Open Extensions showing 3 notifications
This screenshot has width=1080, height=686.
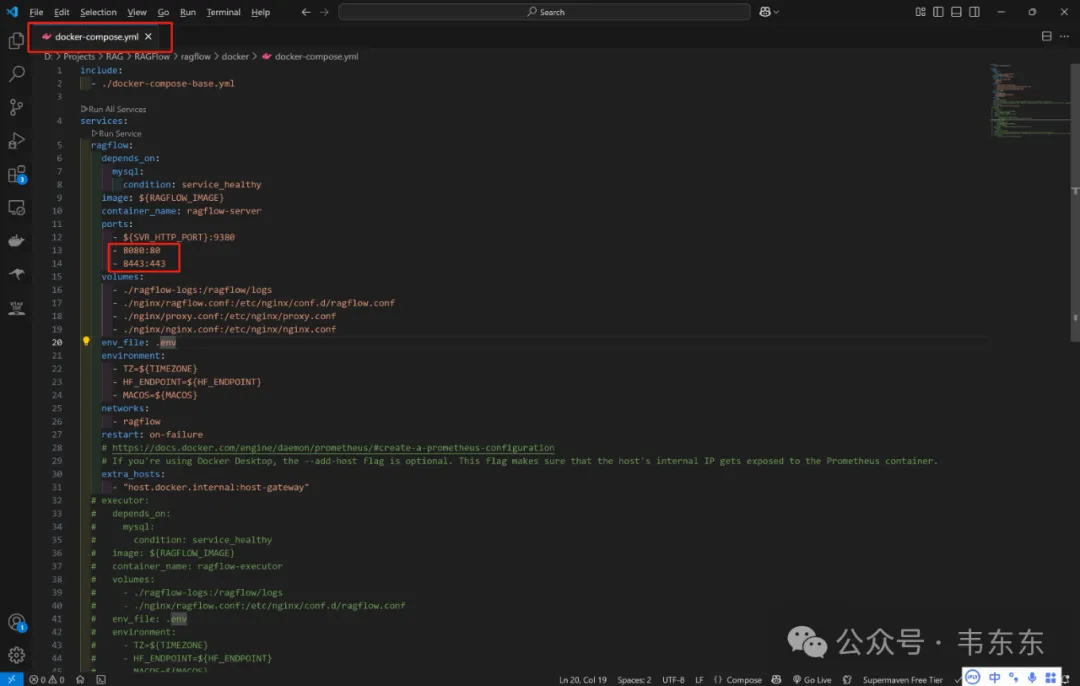point(16,174)
